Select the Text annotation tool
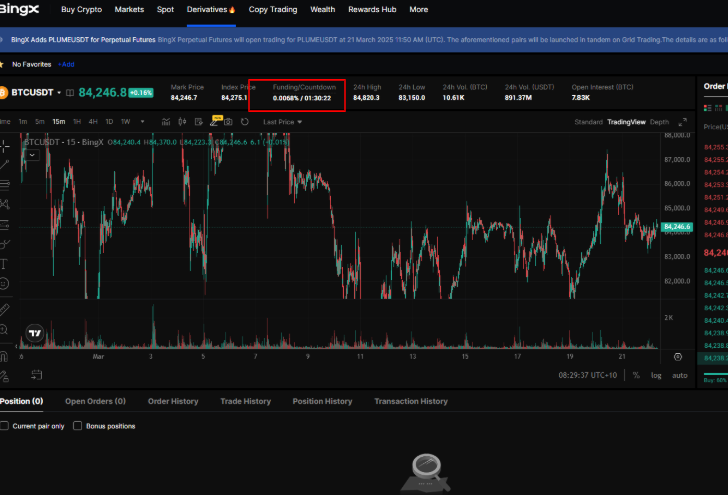Screen dimensions: 728x495 tap(4, 264)
